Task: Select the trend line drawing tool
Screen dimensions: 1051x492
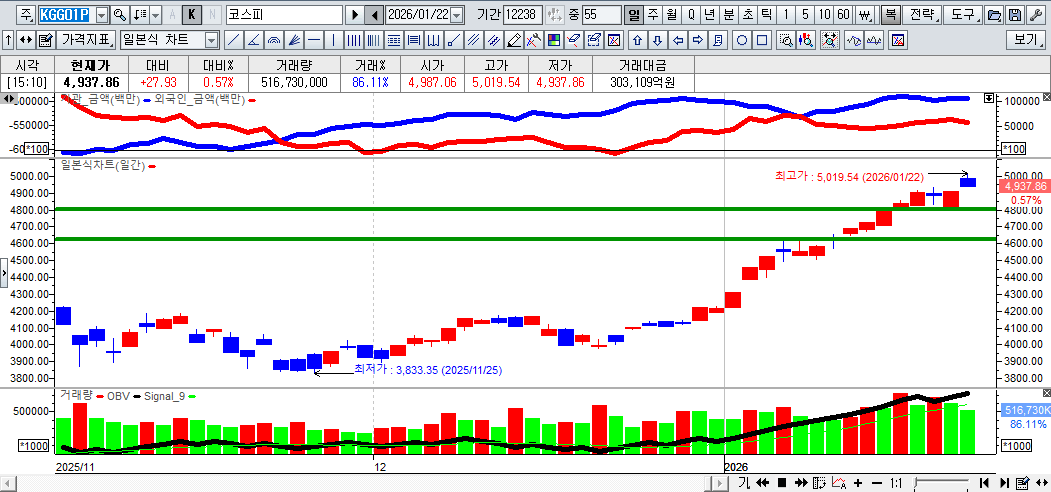Action: click(x=233, y=40)
